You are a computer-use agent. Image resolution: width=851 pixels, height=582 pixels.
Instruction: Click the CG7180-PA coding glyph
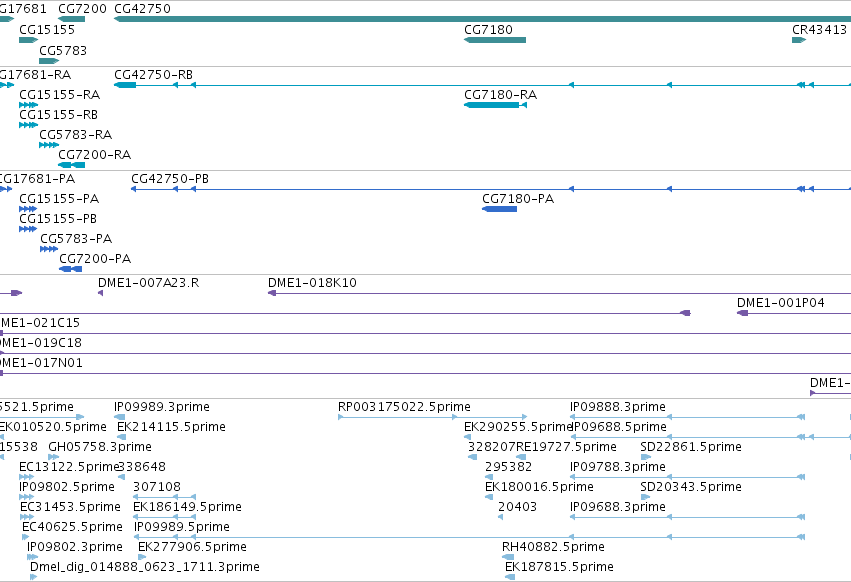click(499, 209)
